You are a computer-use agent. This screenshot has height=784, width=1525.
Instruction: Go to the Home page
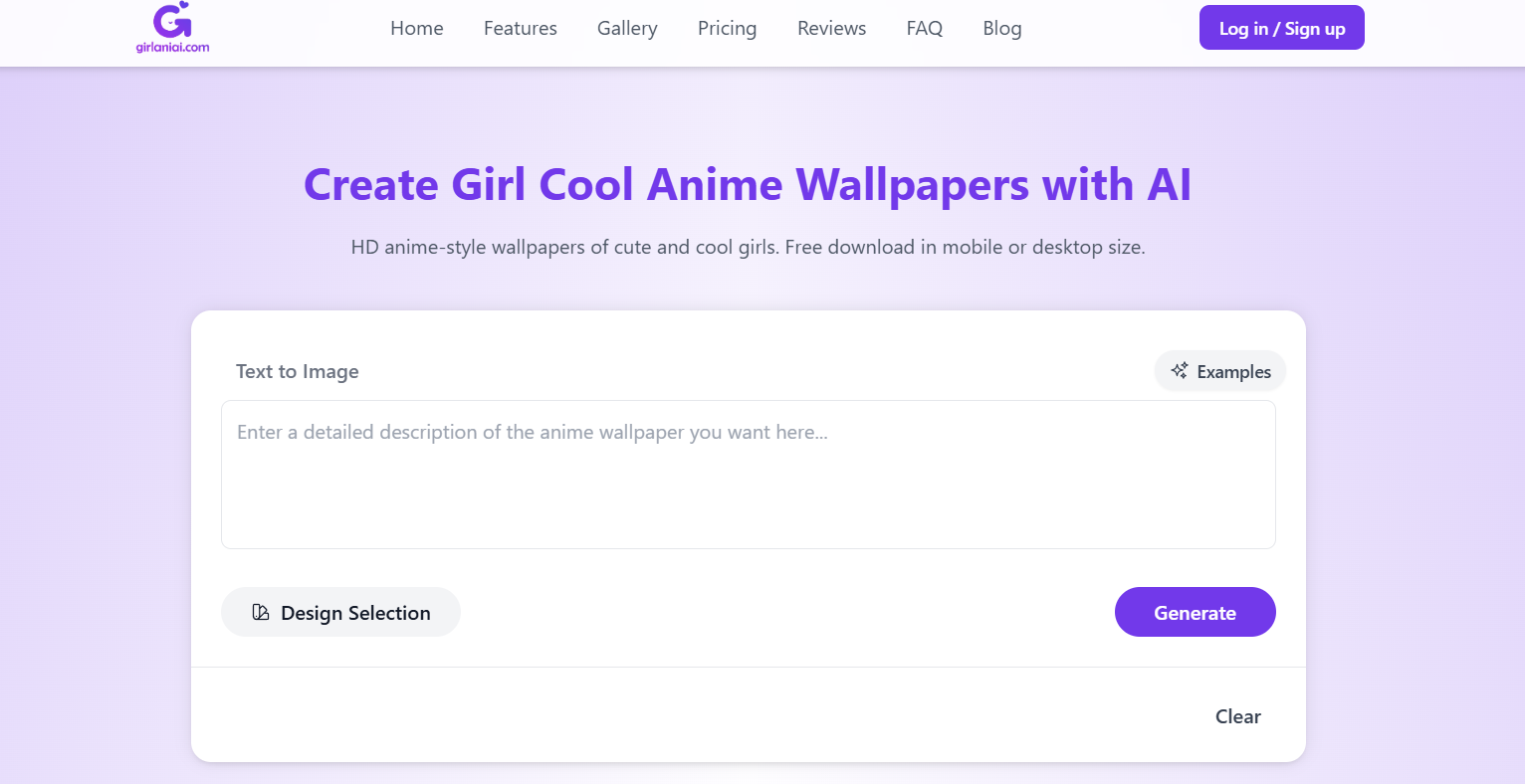pos(416,29)
